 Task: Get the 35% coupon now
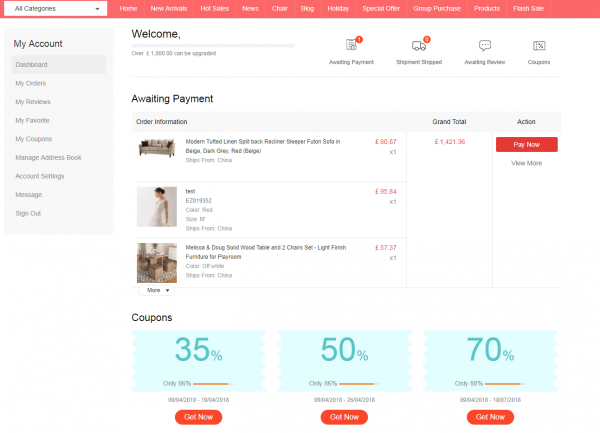click(x=198, y=416)
